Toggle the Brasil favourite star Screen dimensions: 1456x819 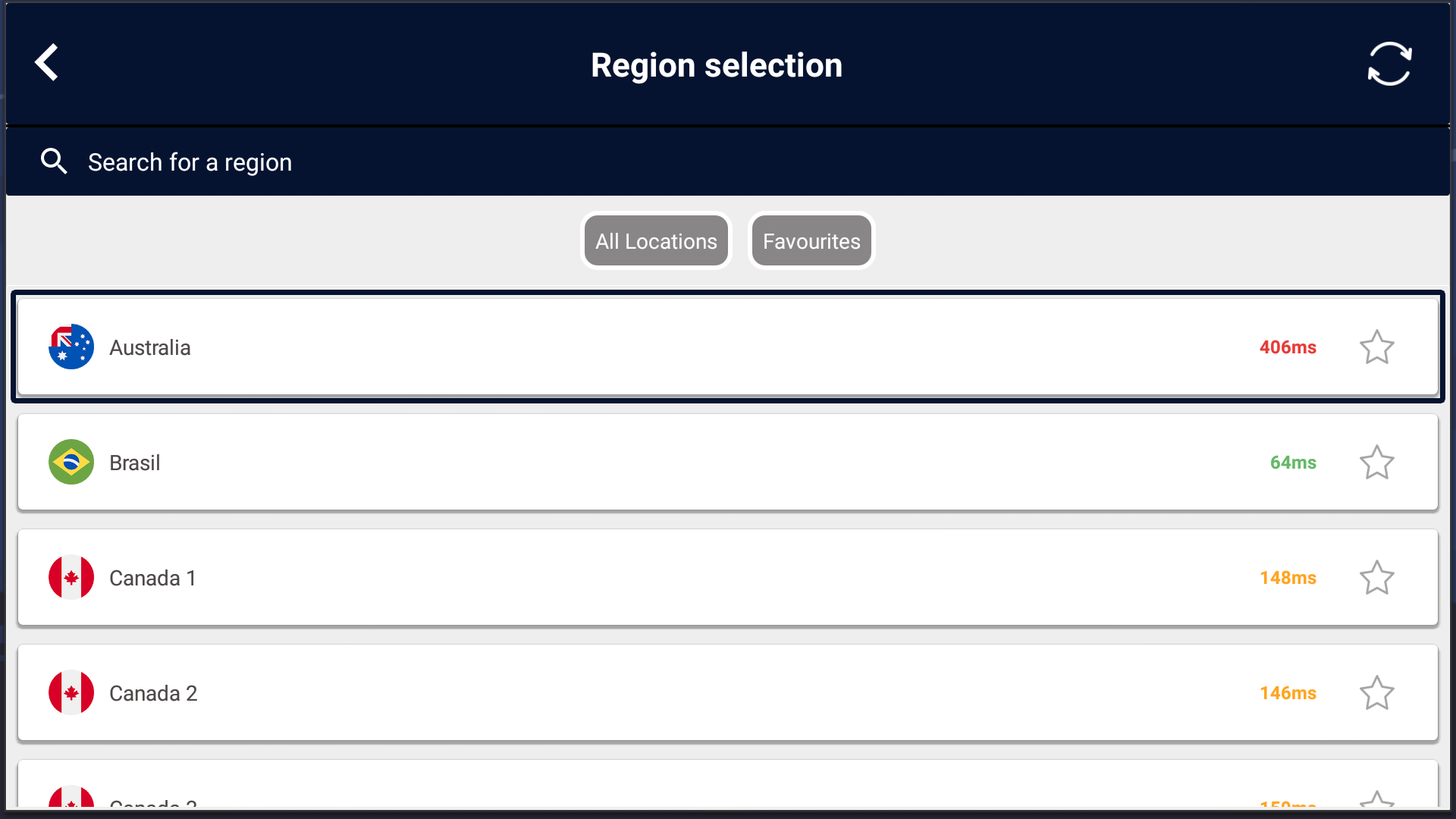click(x=1376, y=463)
